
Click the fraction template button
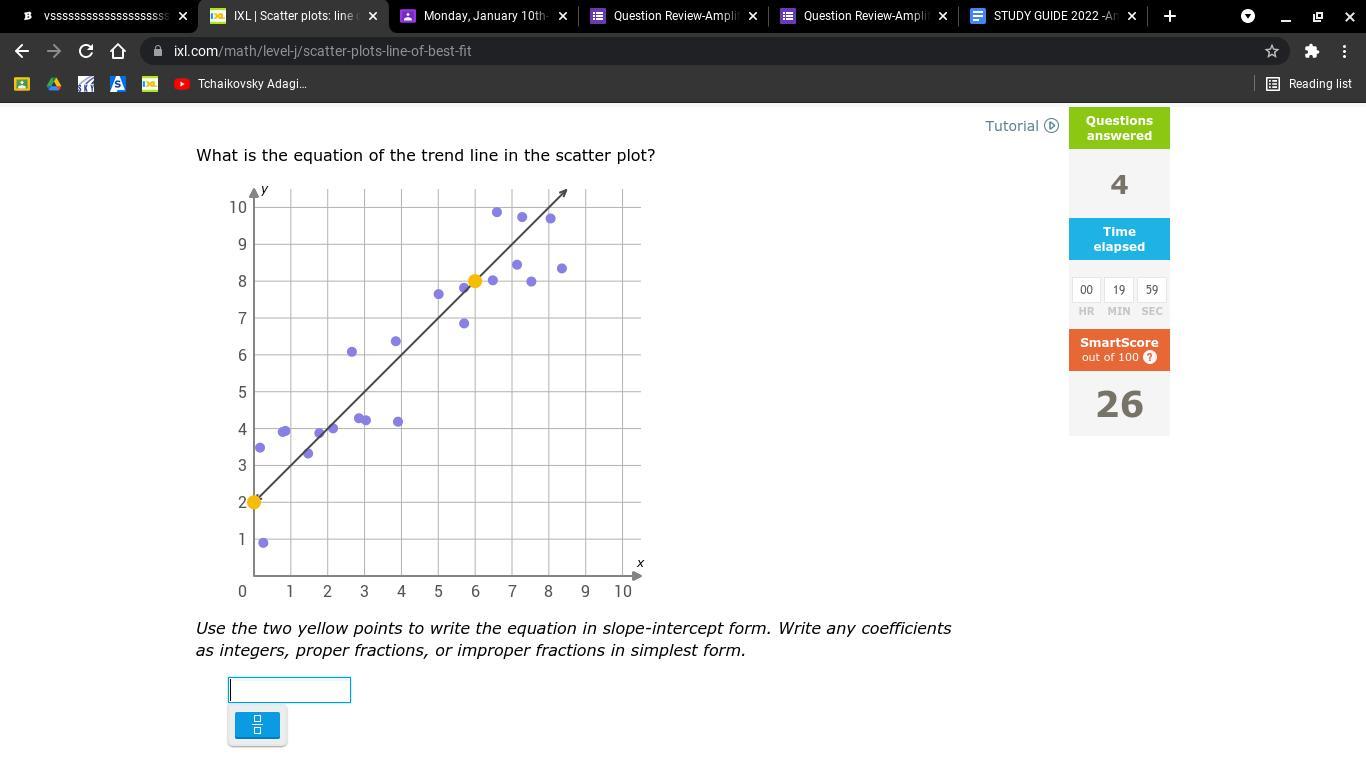pyautogui.click(x=257, y=725)
